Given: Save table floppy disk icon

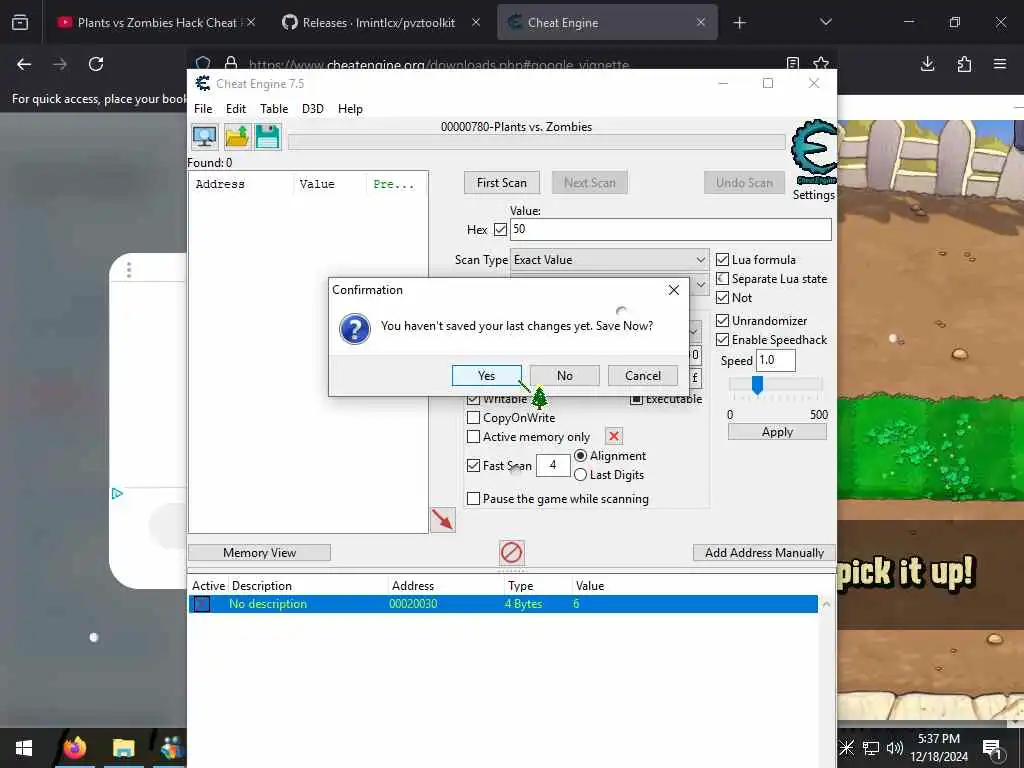Looking at the screenshot, I should point(268,137).
